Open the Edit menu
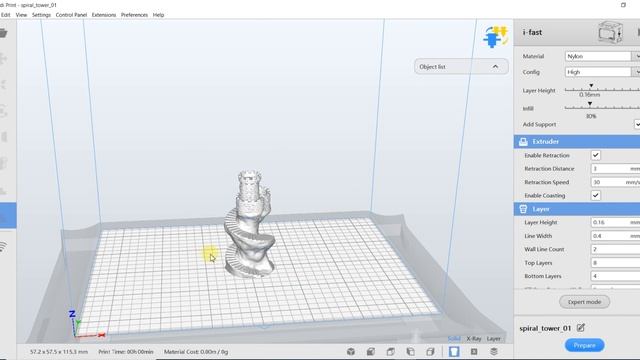 tap(5, 15)
